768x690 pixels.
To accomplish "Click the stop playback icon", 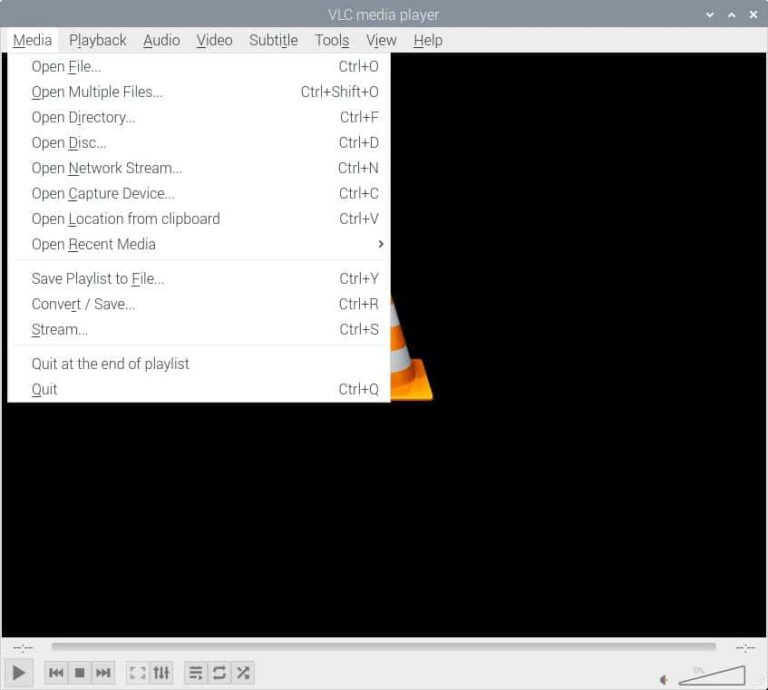I will [80, 673].
